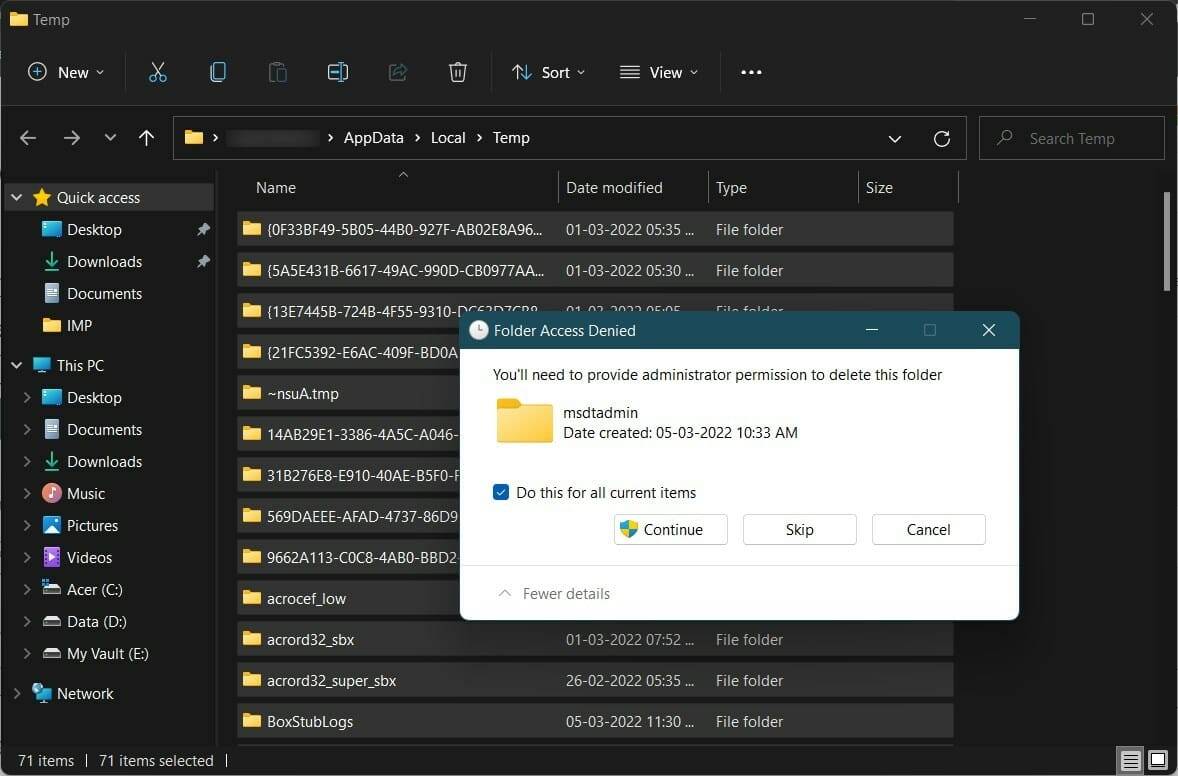Open the See more ellipsis menu

coord(751,71)
